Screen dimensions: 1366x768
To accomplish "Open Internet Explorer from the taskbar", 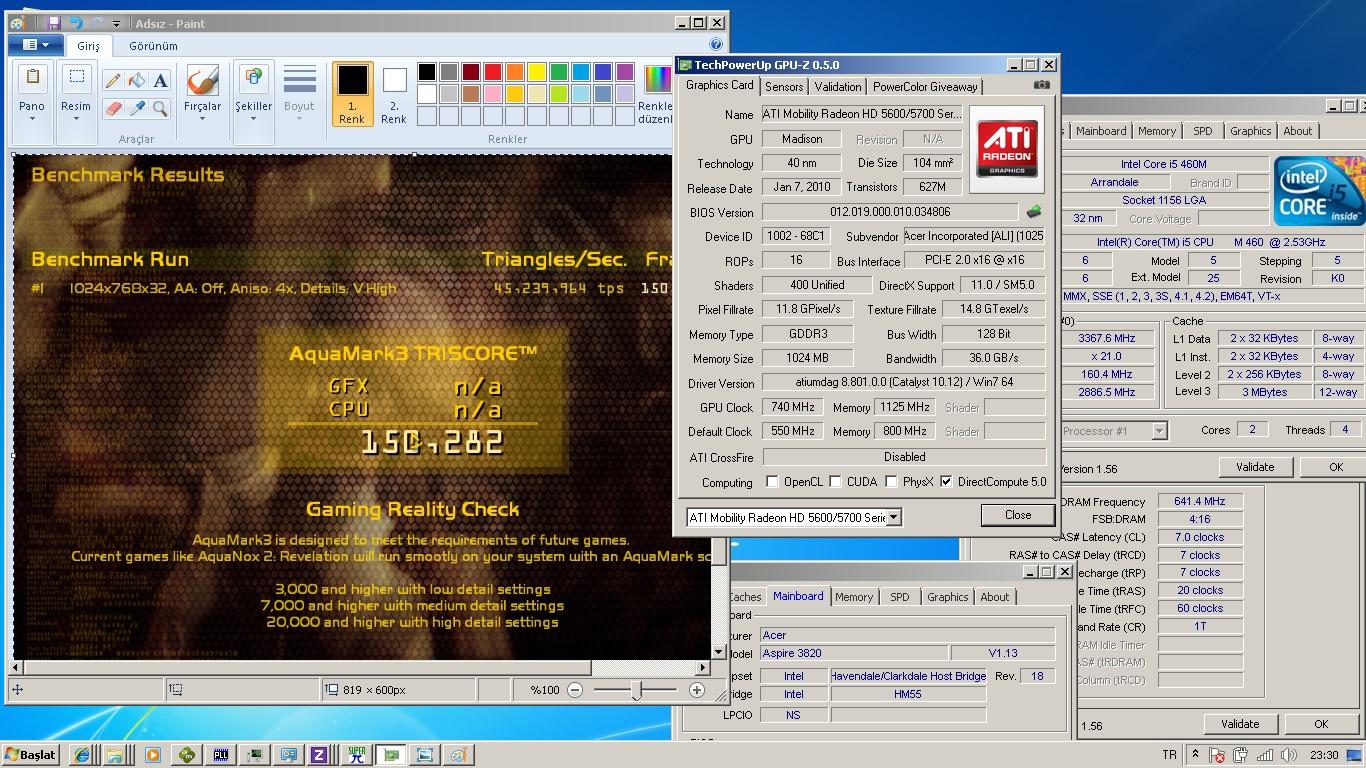I will 81,755.
